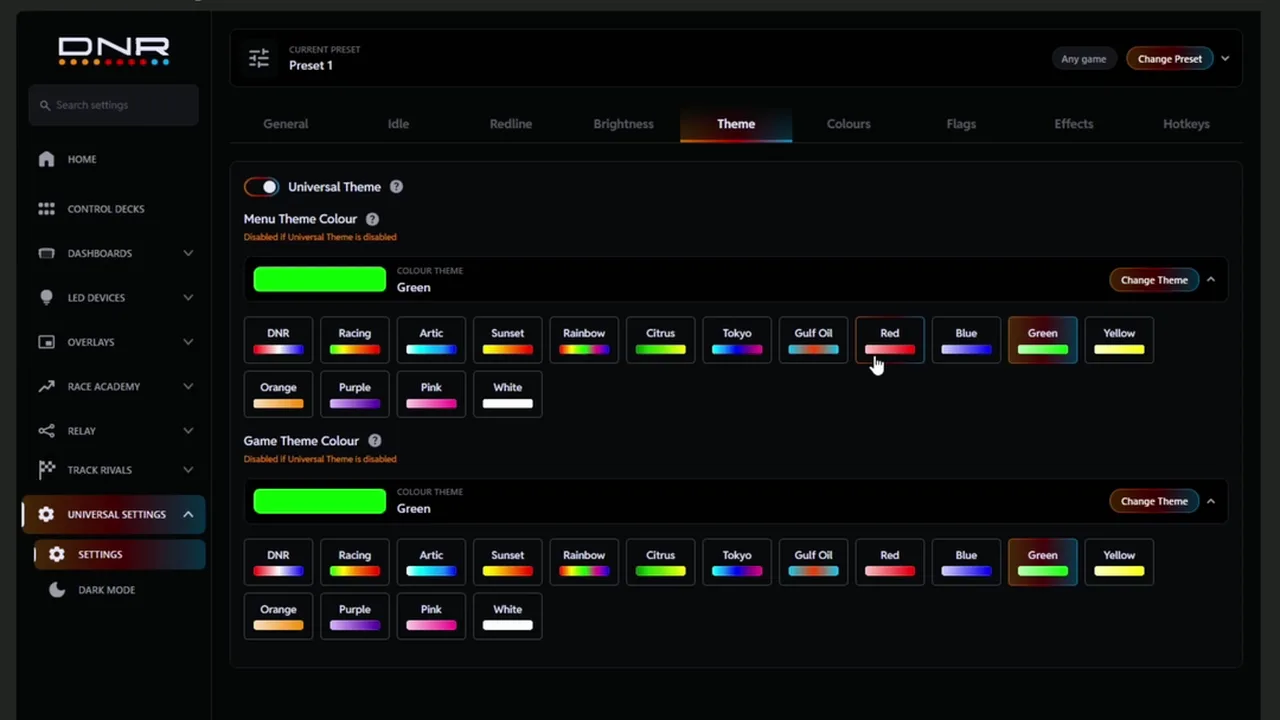Open help icon next to Menu Theme Colour
Screen dimensions: 1280x720
(x=372, y=219)
